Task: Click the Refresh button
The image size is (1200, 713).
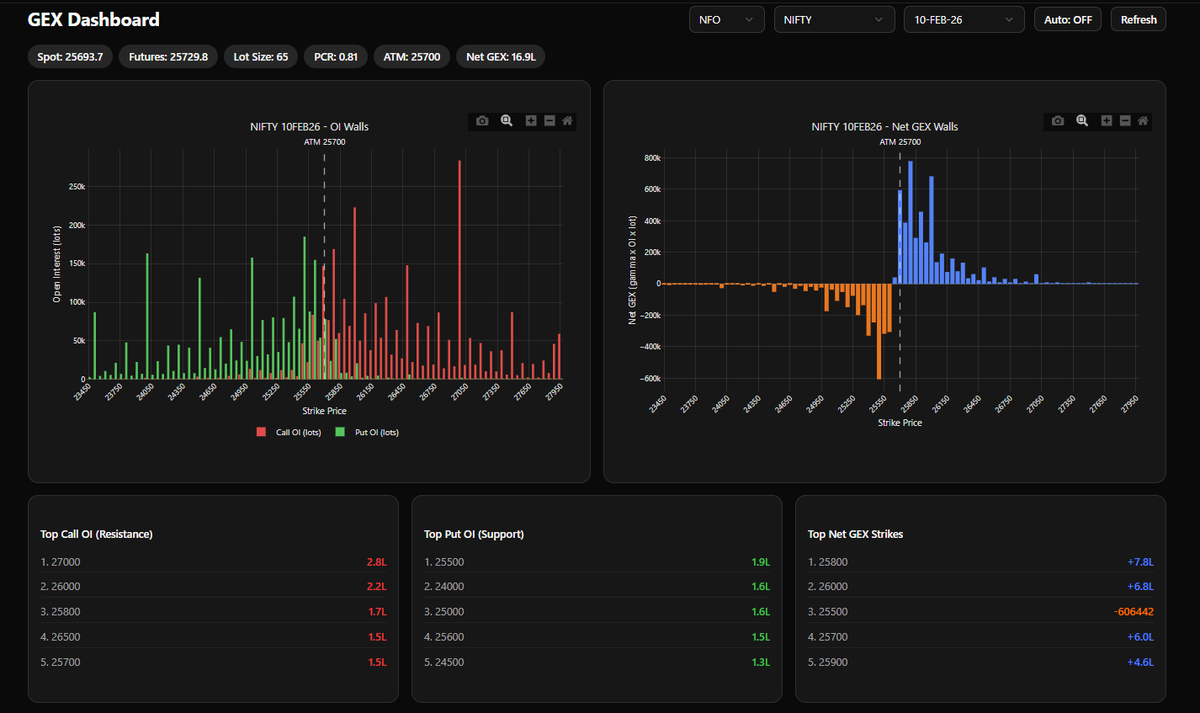Action: point(1138,19)
